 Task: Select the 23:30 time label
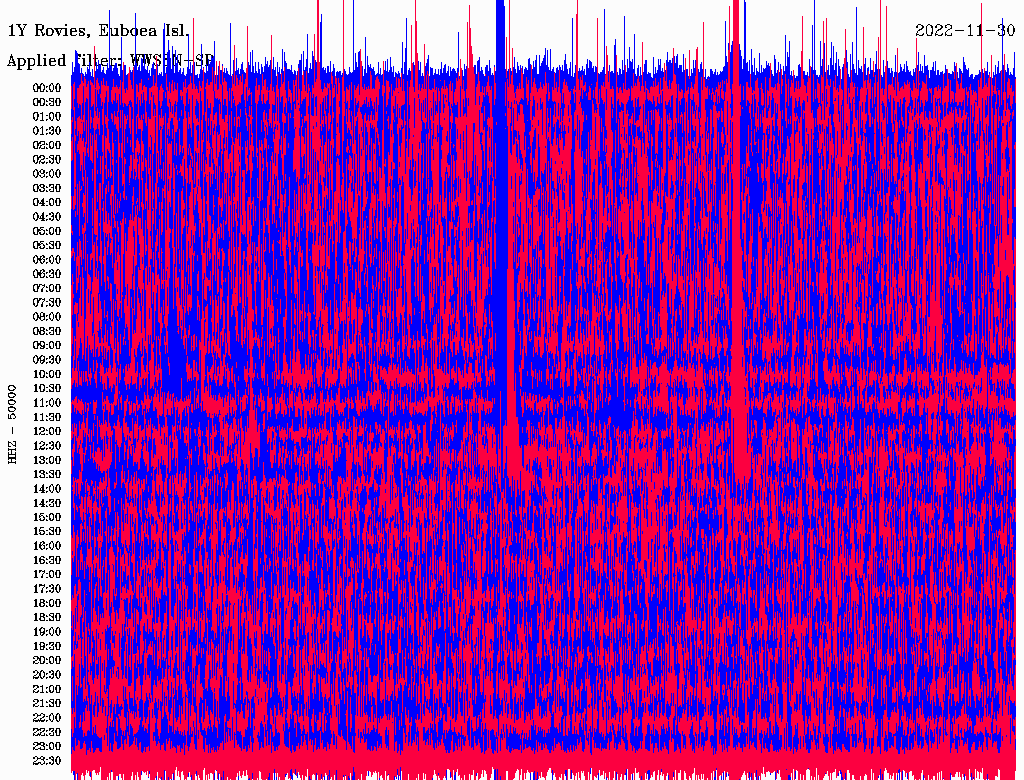click(x=47, y=760)
